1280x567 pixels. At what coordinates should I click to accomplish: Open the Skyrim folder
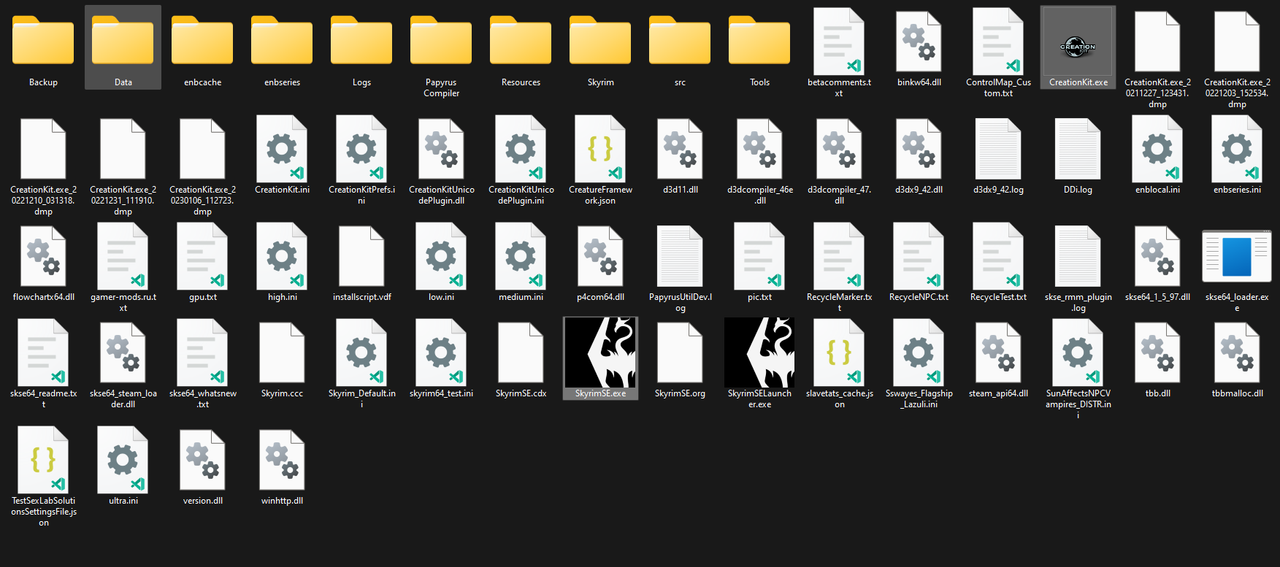click(601, 40)
